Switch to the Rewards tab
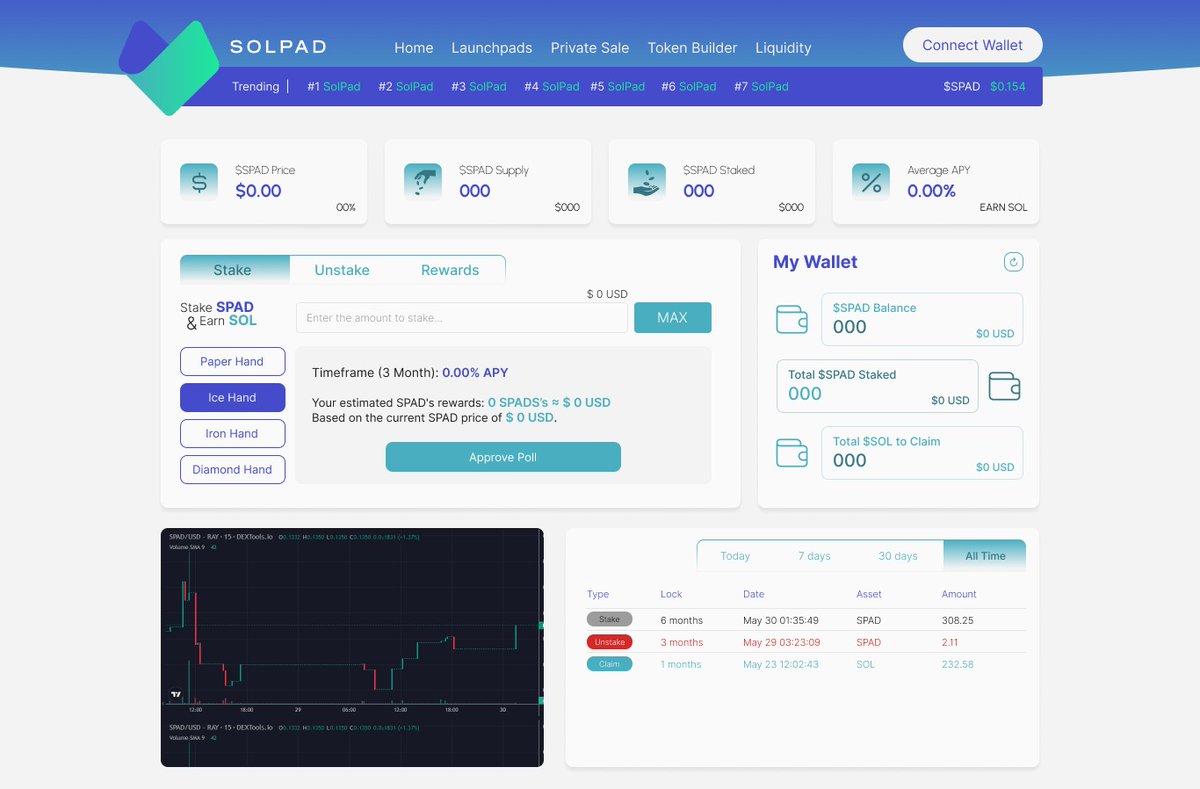Image resolution: width=1200 pixels, height=789 pixels. (449, 269)
